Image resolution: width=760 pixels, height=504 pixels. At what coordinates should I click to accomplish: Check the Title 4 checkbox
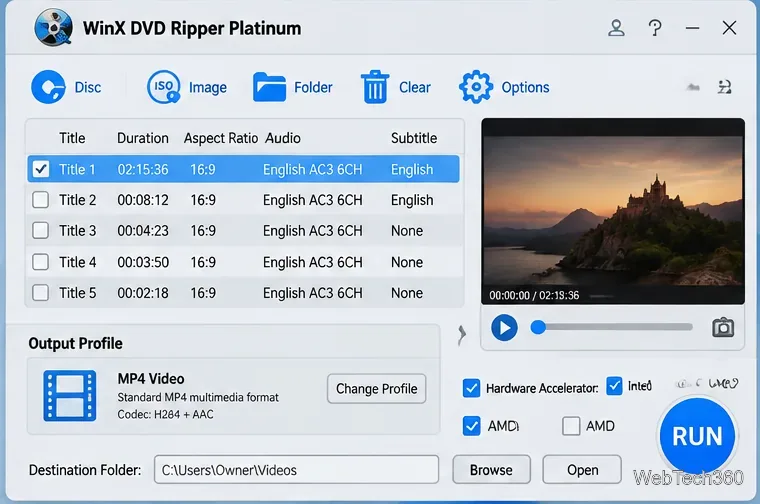pos(40,262)
